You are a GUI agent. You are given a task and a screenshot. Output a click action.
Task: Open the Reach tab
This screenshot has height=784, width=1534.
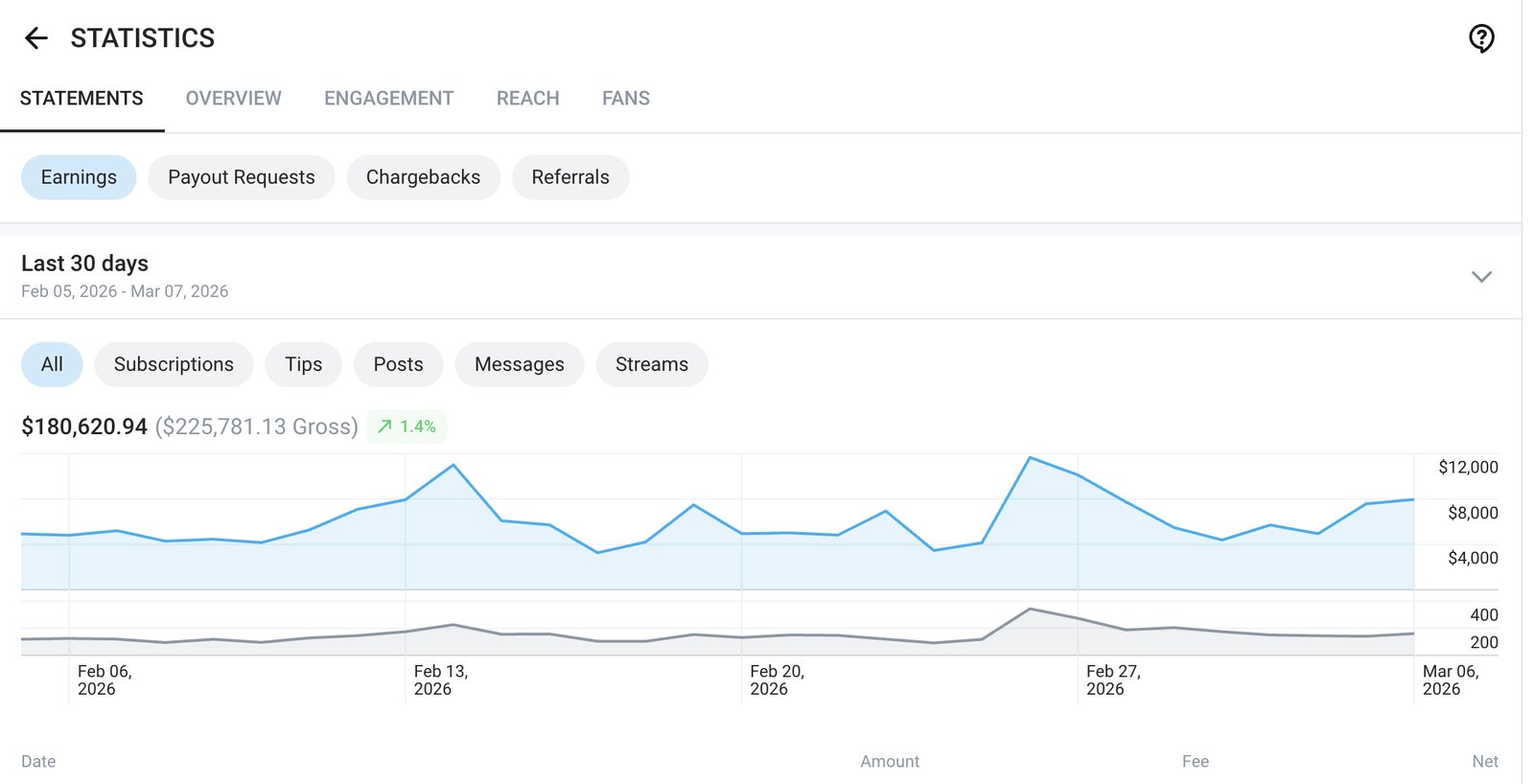527,99
